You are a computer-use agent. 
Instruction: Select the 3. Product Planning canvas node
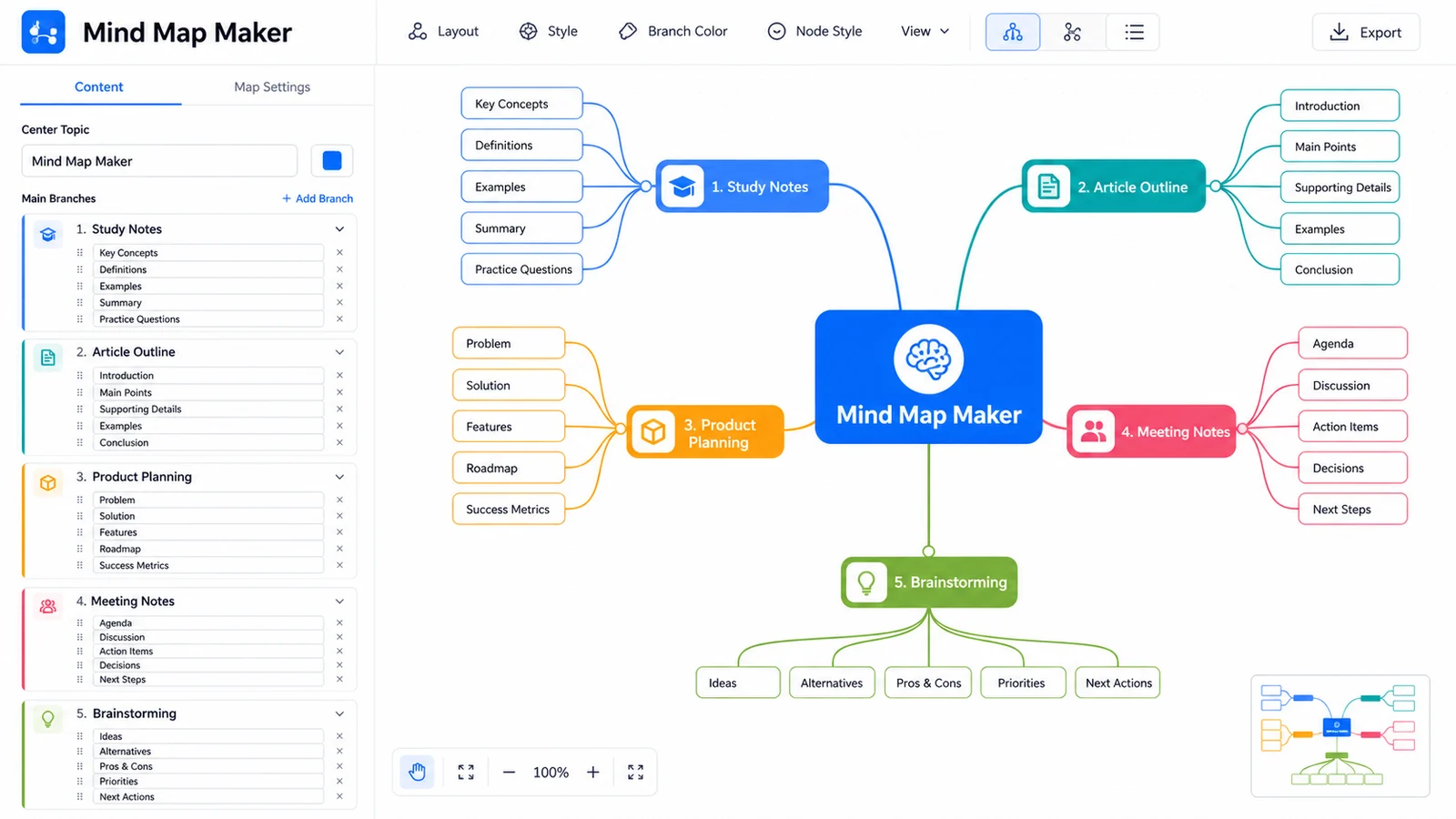705,431
